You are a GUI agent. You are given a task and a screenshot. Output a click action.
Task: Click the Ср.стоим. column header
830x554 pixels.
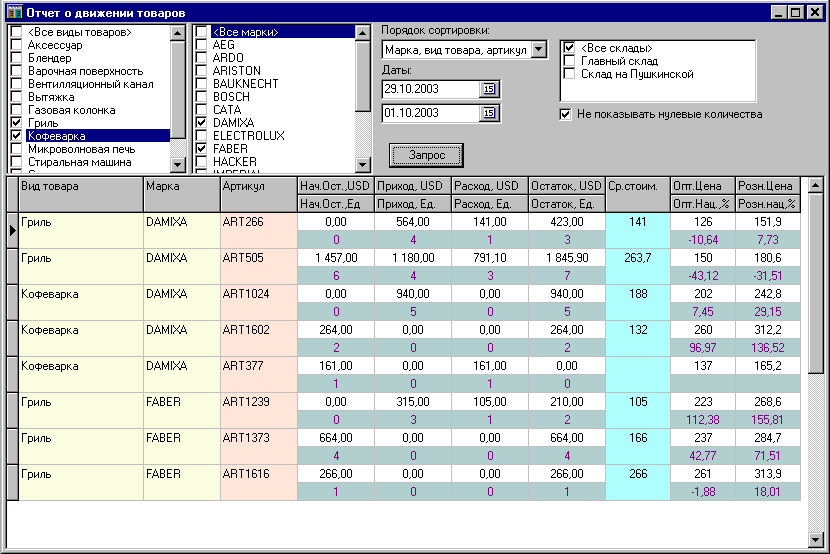click(x=638, y=195)
